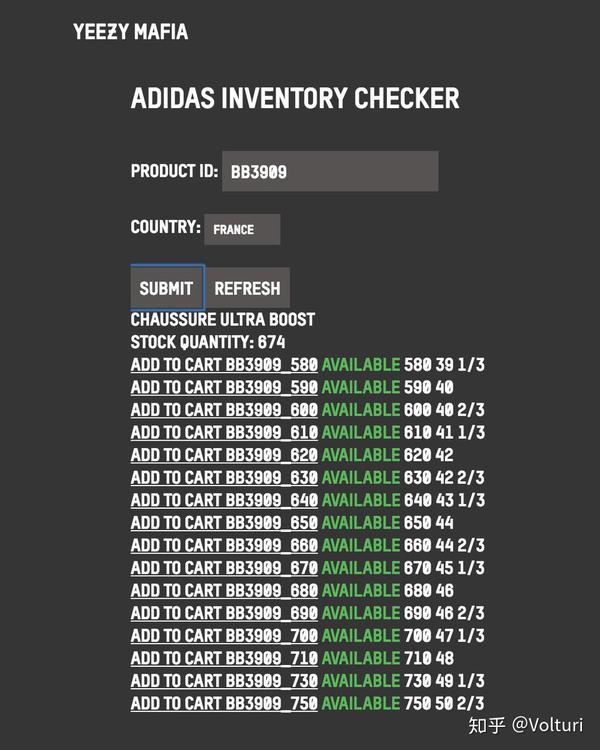Viewport: 600px width, 750px height.
Task: Click Add to Cart BB3909_680 link
Action: (224, 590)
